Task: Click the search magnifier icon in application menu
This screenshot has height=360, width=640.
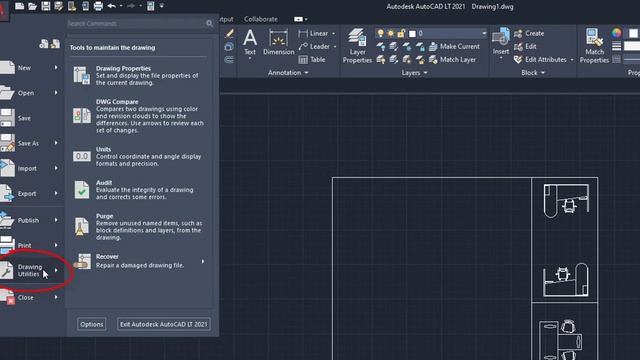Action: 209,24
